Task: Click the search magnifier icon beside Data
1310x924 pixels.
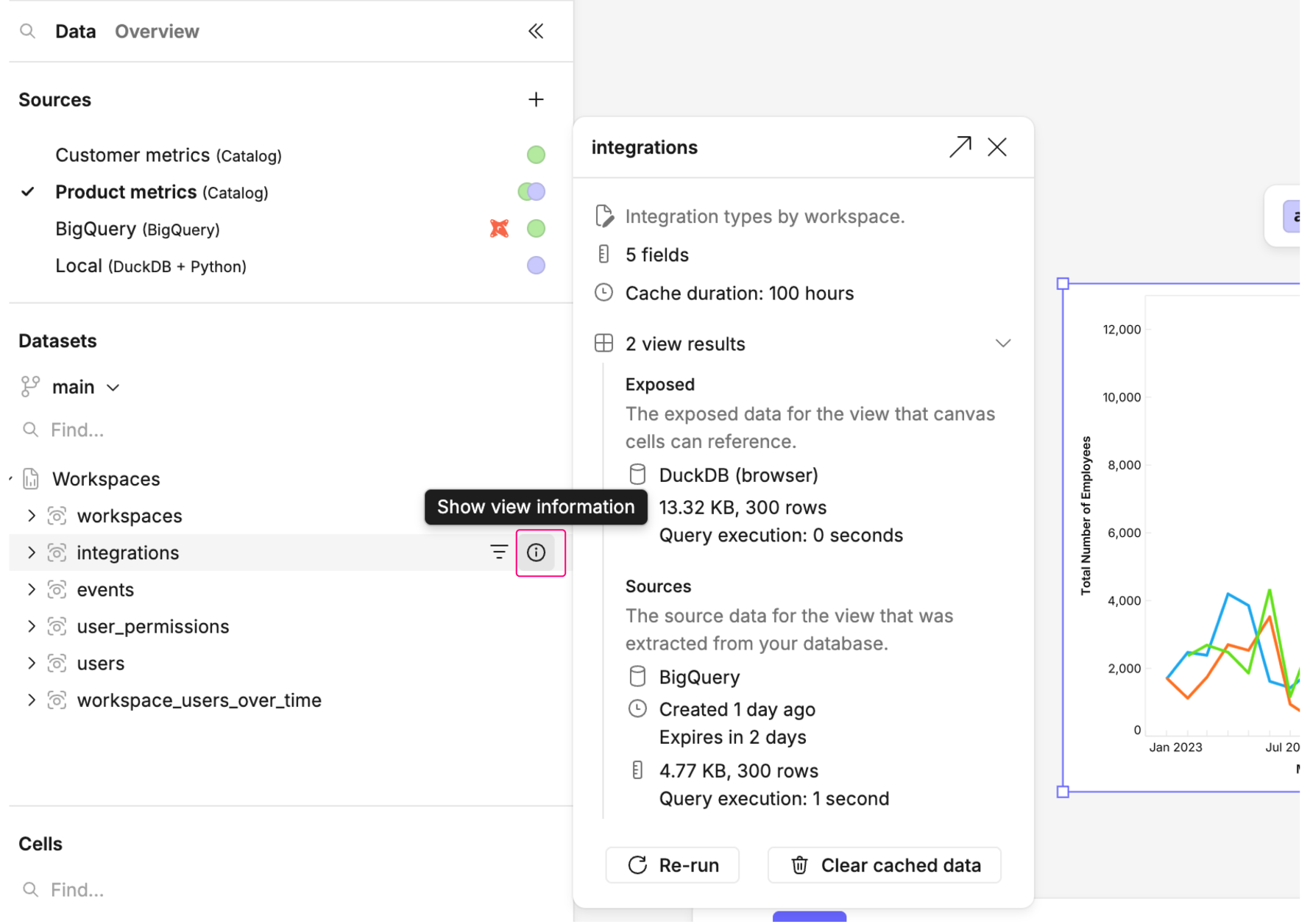Action: click(28, 31)
